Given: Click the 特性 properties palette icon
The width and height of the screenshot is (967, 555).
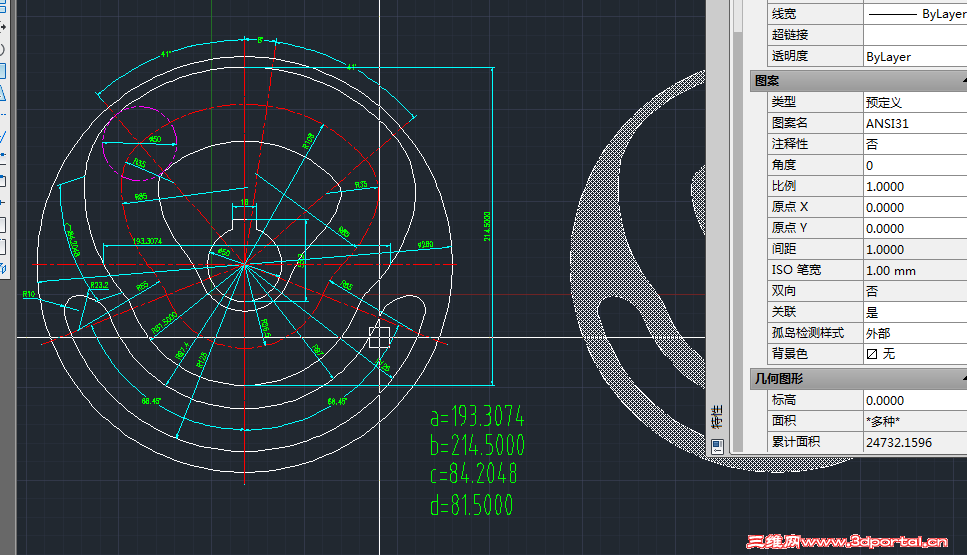Looking at the screenshot, I should click(717, 445).
